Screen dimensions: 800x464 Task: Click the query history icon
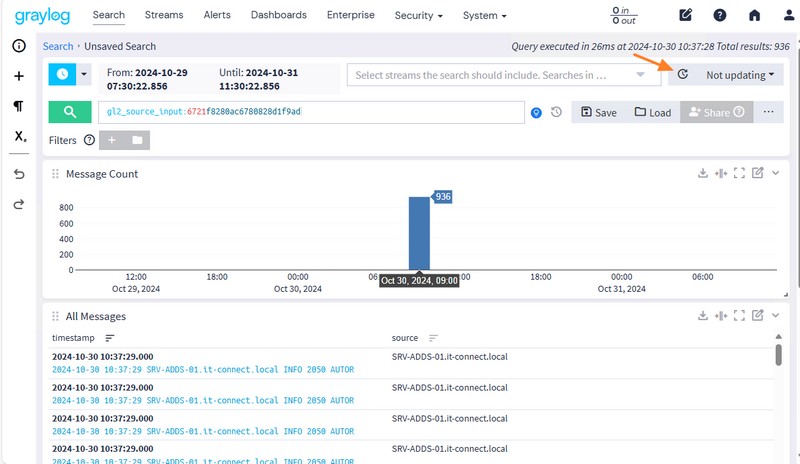(x=556, y=113)
